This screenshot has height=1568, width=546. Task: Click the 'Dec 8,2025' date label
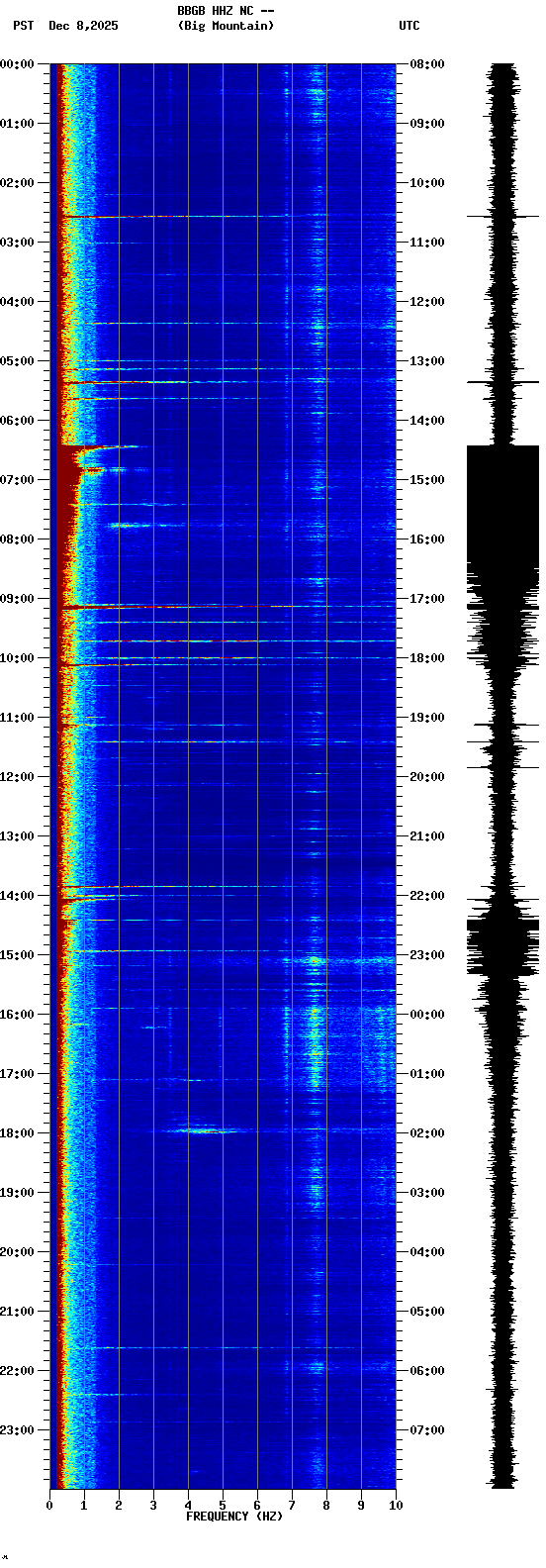[83, 26]
